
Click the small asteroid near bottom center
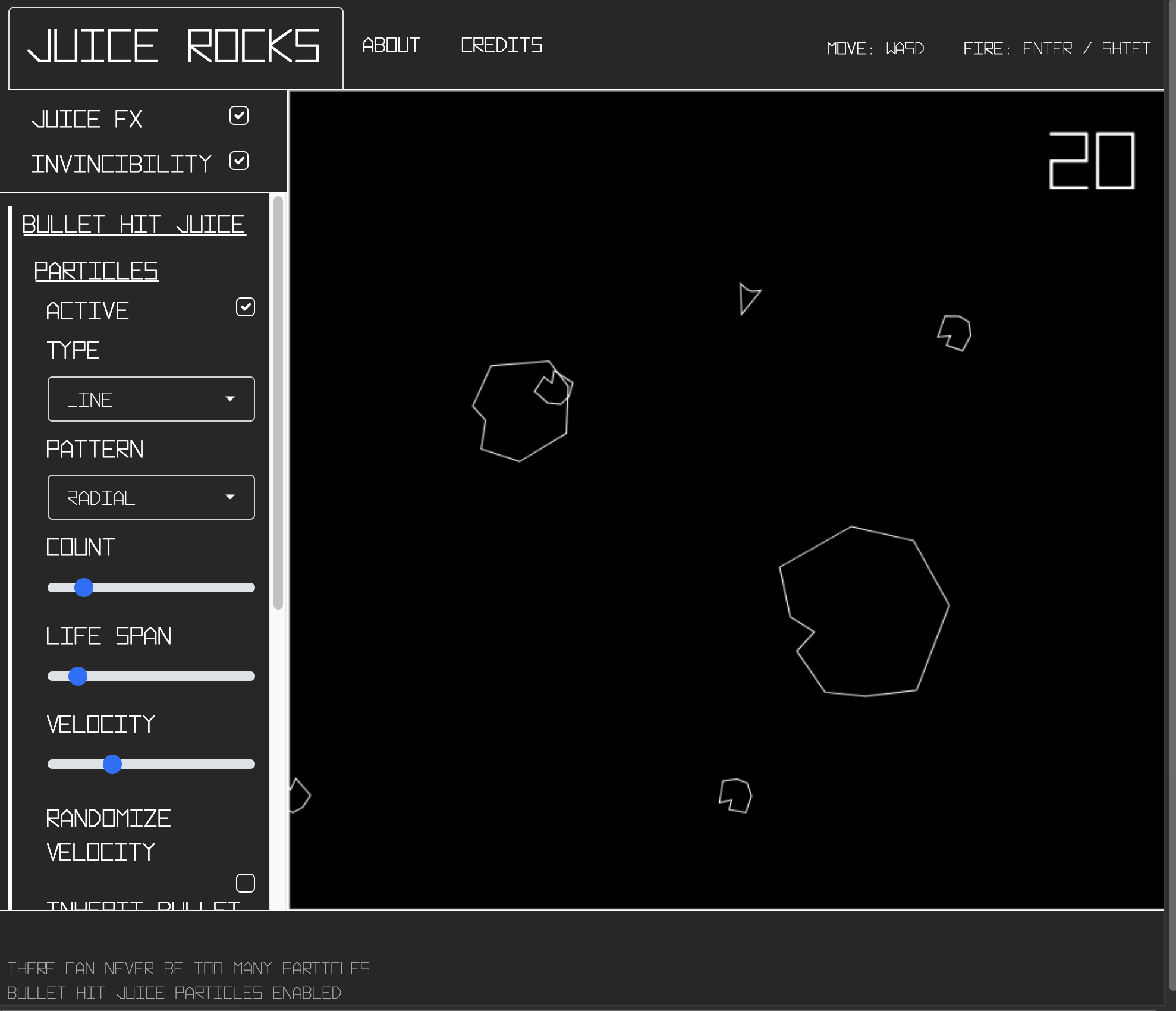[x=736, y=796]
